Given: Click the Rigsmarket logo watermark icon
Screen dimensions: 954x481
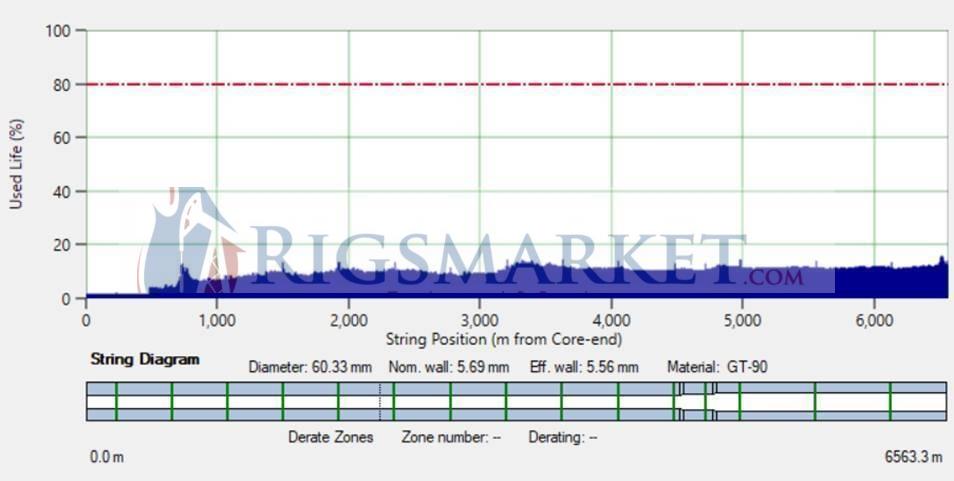Looking at the screenshot, I should [x=190, y=240].
